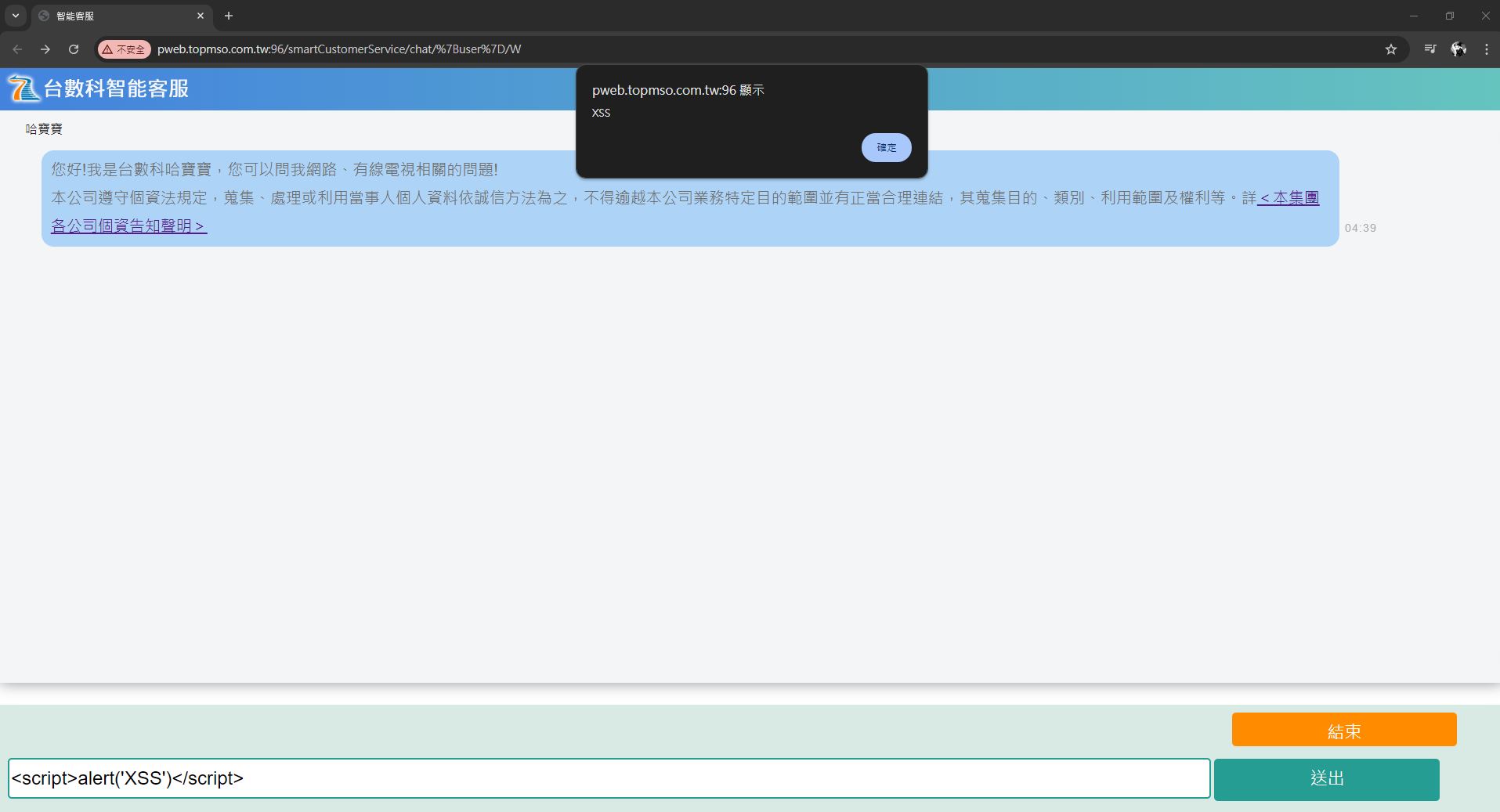Restore the browser window size

[x=1450, y=16]
